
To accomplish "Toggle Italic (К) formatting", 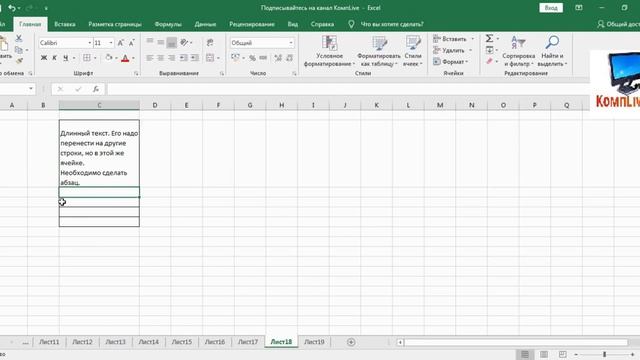I will click(54, 58).
